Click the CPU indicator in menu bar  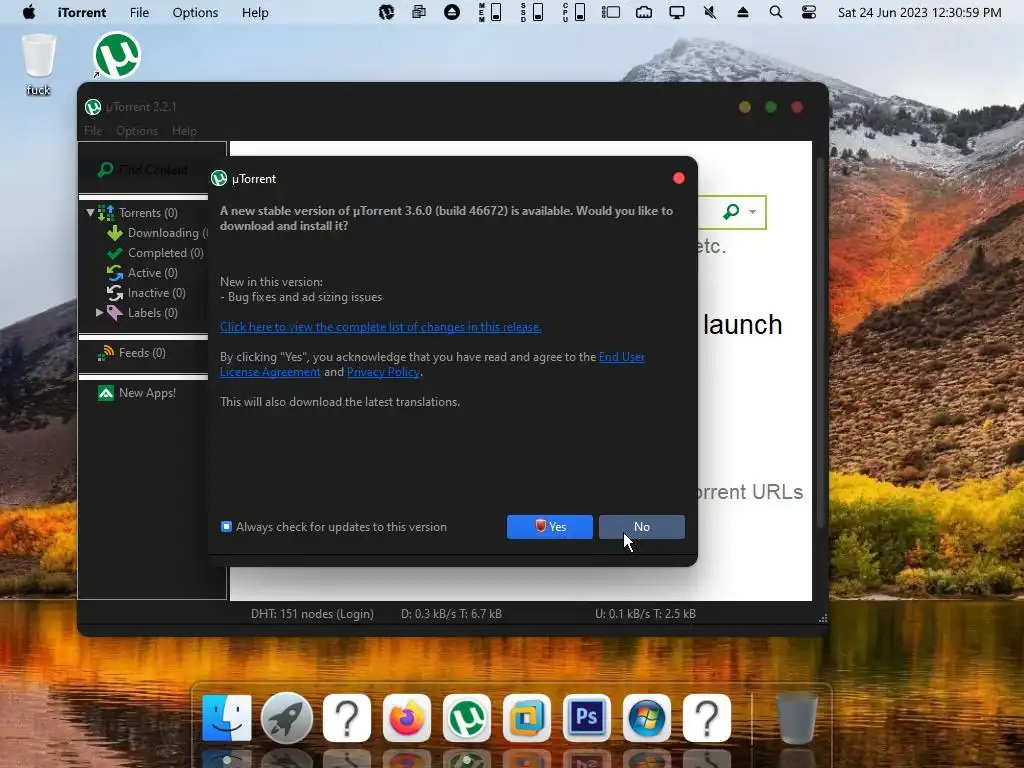click(575, 12)
